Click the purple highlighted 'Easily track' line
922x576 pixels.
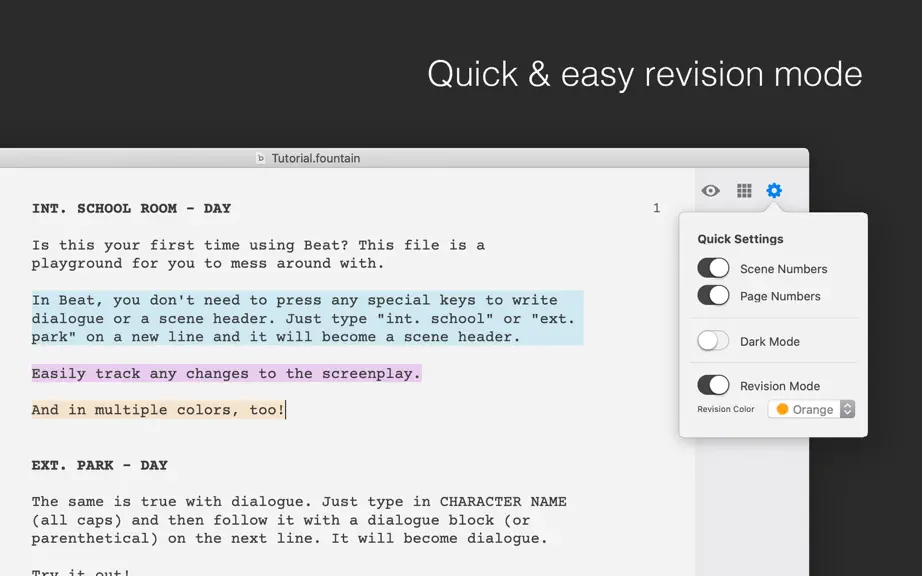[x=226, y=373]
